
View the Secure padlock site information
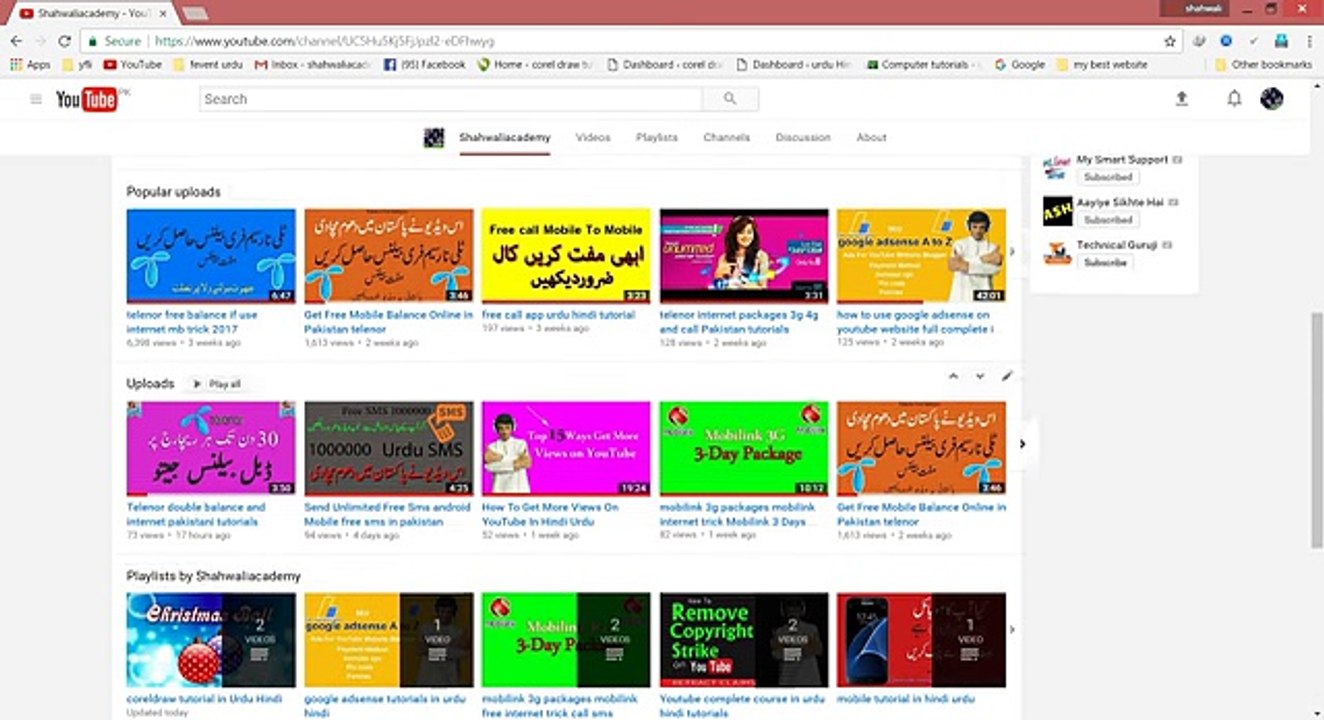113,41
